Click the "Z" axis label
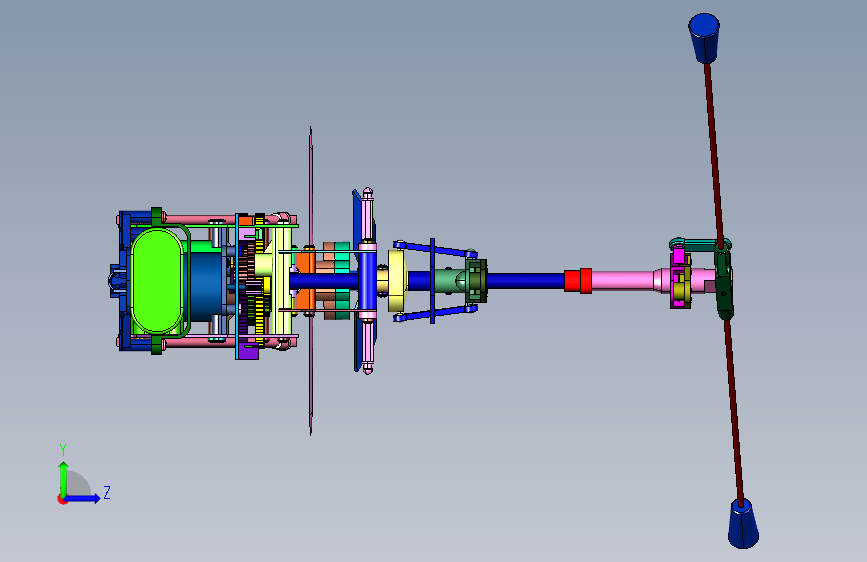Viewport: 867px width, 562px height. click(x=107, y=492)
